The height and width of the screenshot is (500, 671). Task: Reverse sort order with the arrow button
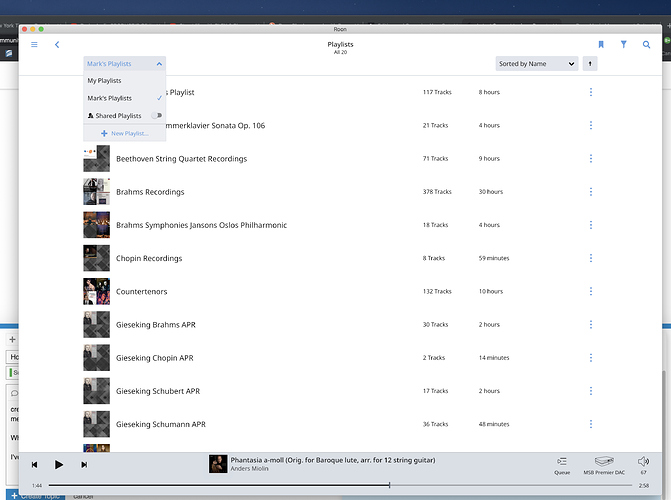coord(590,64)
